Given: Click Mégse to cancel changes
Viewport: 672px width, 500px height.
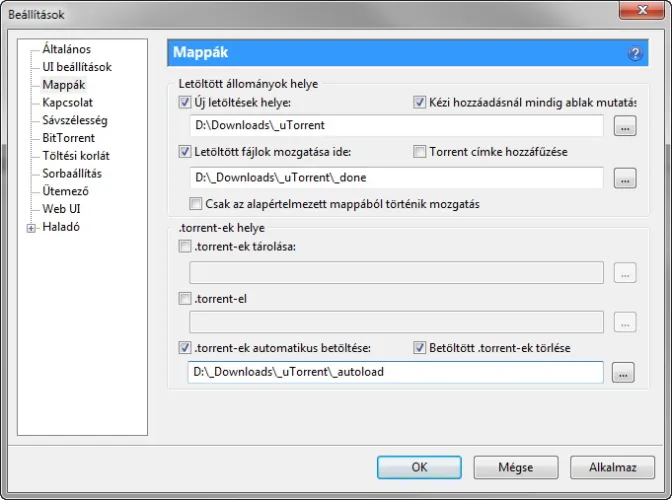Looking at the screenshot, I should point(515,467).
